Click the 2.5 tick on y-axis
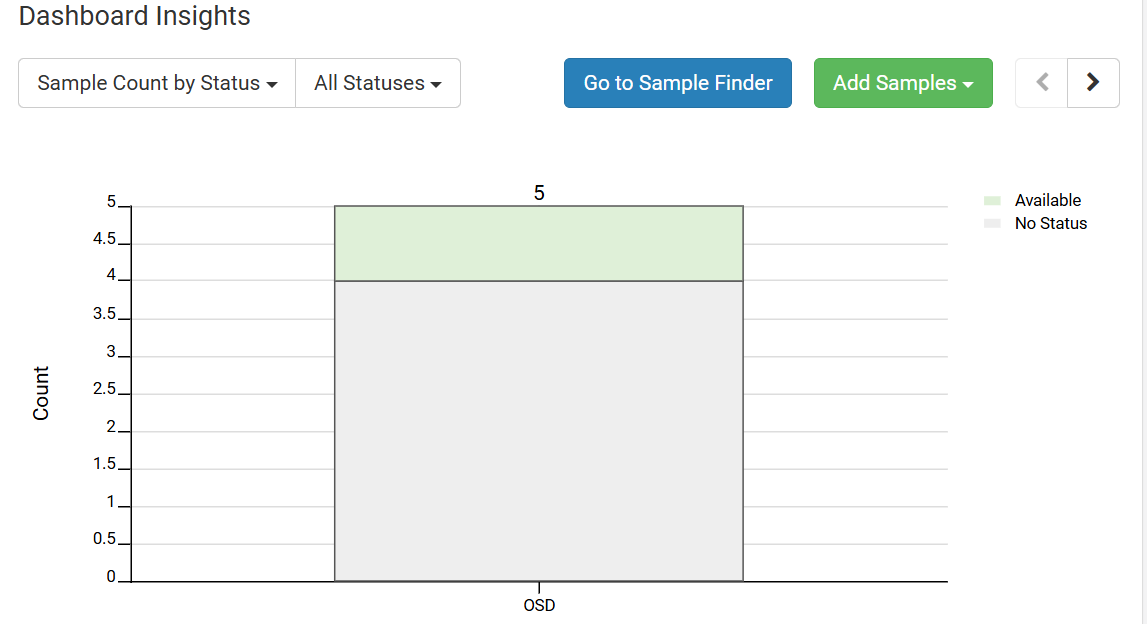This screenshot has width=1147, height=624. 105,389
